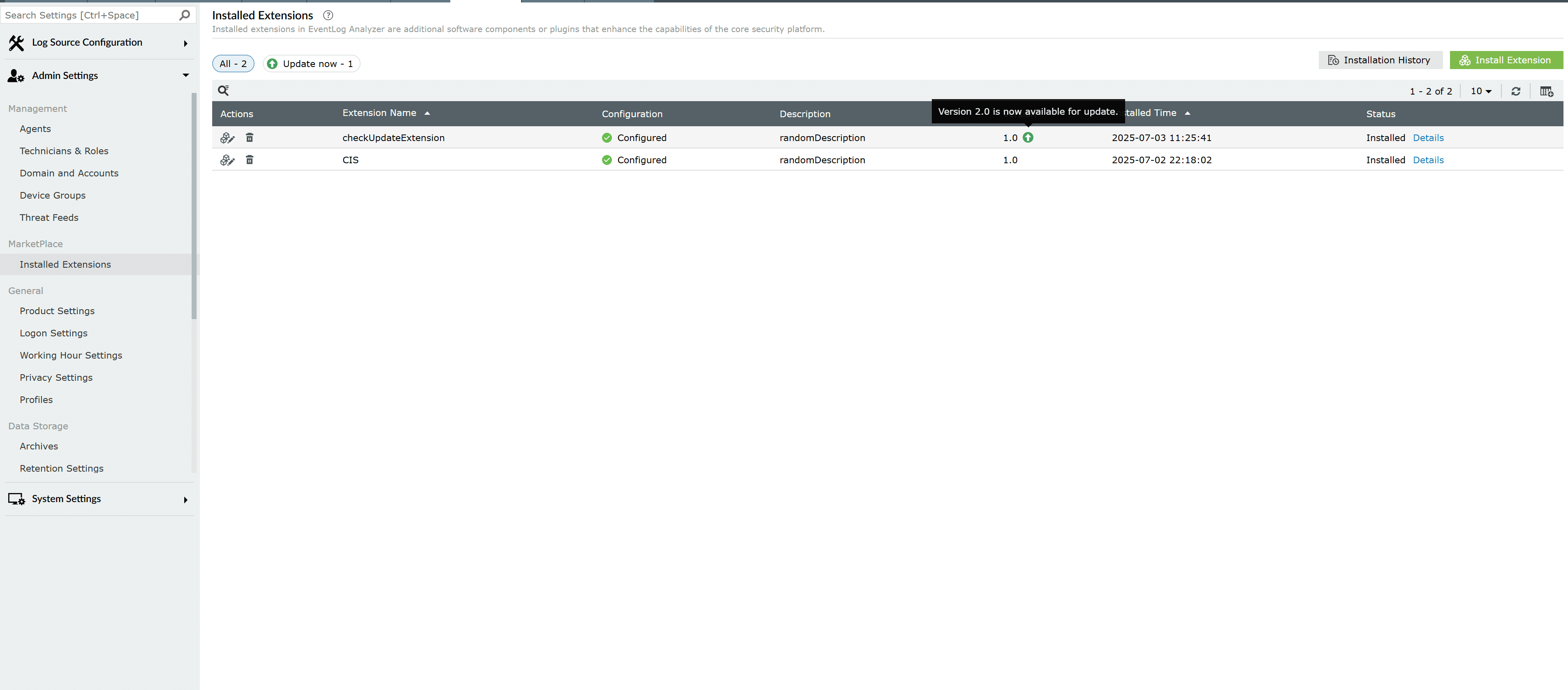Add a column using the column chooser icon
The height and width of the screenshot is (690, 1568).
1547,91
